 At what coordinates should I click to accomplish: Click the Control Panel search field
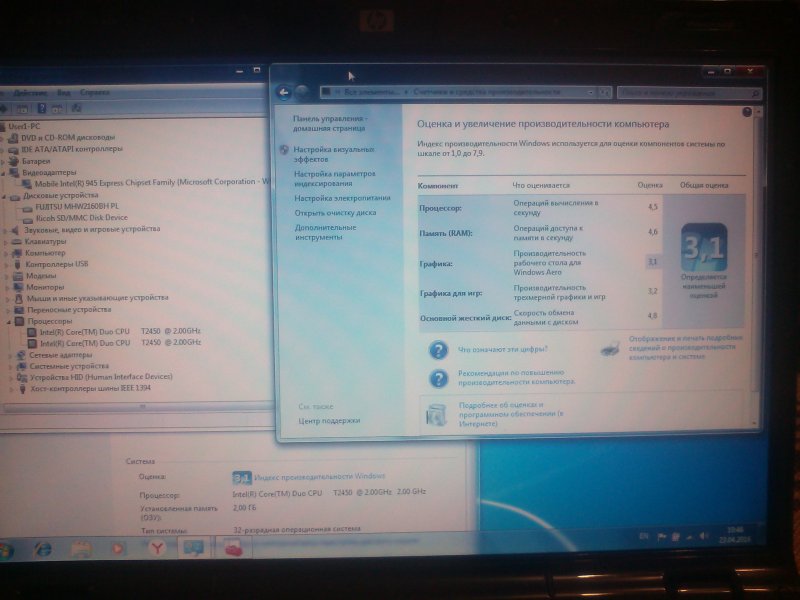(688, 92)
